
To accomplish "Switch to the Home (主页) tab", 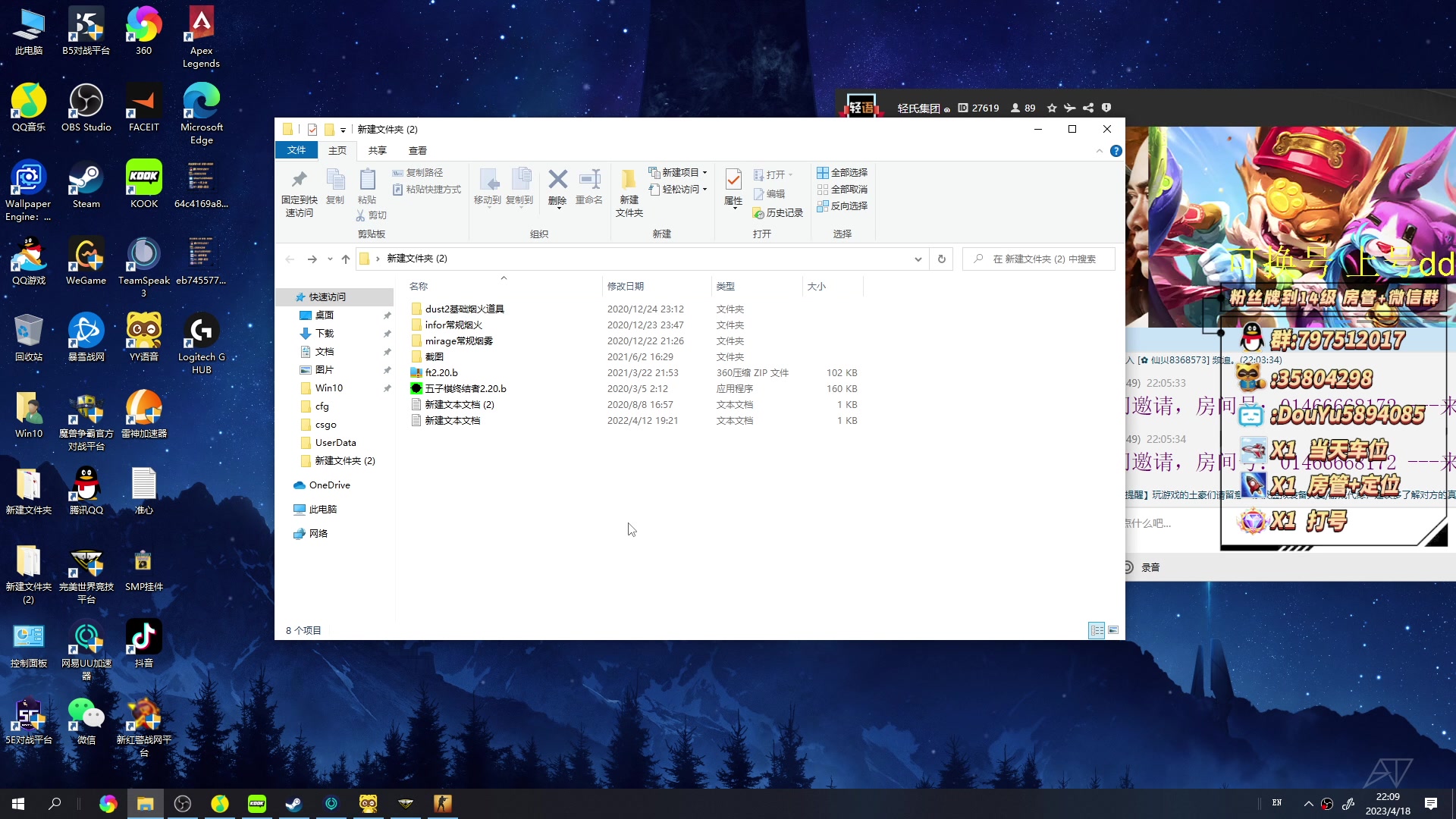I will pyautogui.click(x=337, y=150).
